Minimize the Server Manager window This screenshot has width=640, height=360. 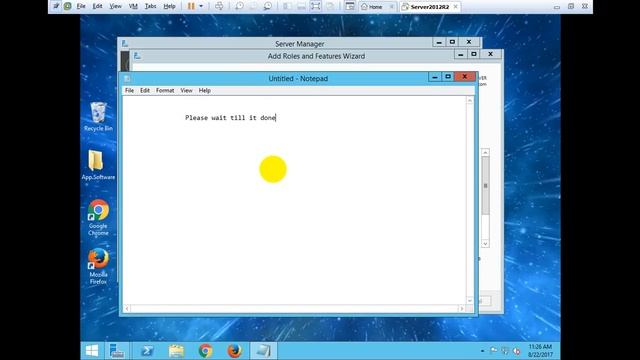[x=439, y=42]
